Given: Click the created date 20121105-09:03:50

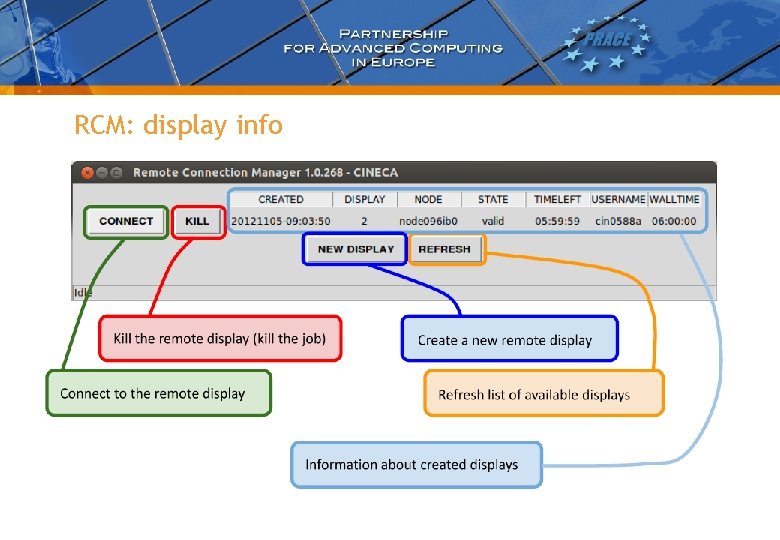Looking at the screenshot, I should coord(281,221).
